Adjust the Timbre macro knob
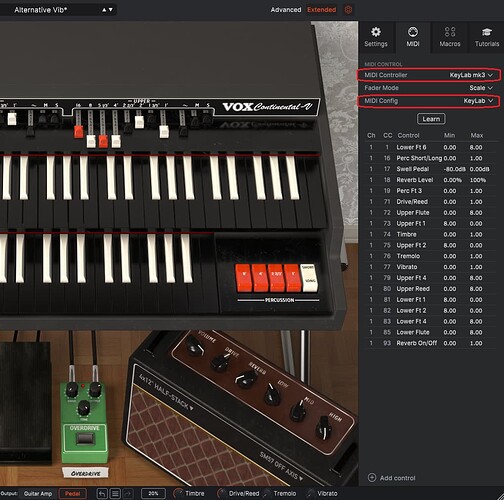The height and width of the screenshot is (500, 504). click(x=179, y=494)
